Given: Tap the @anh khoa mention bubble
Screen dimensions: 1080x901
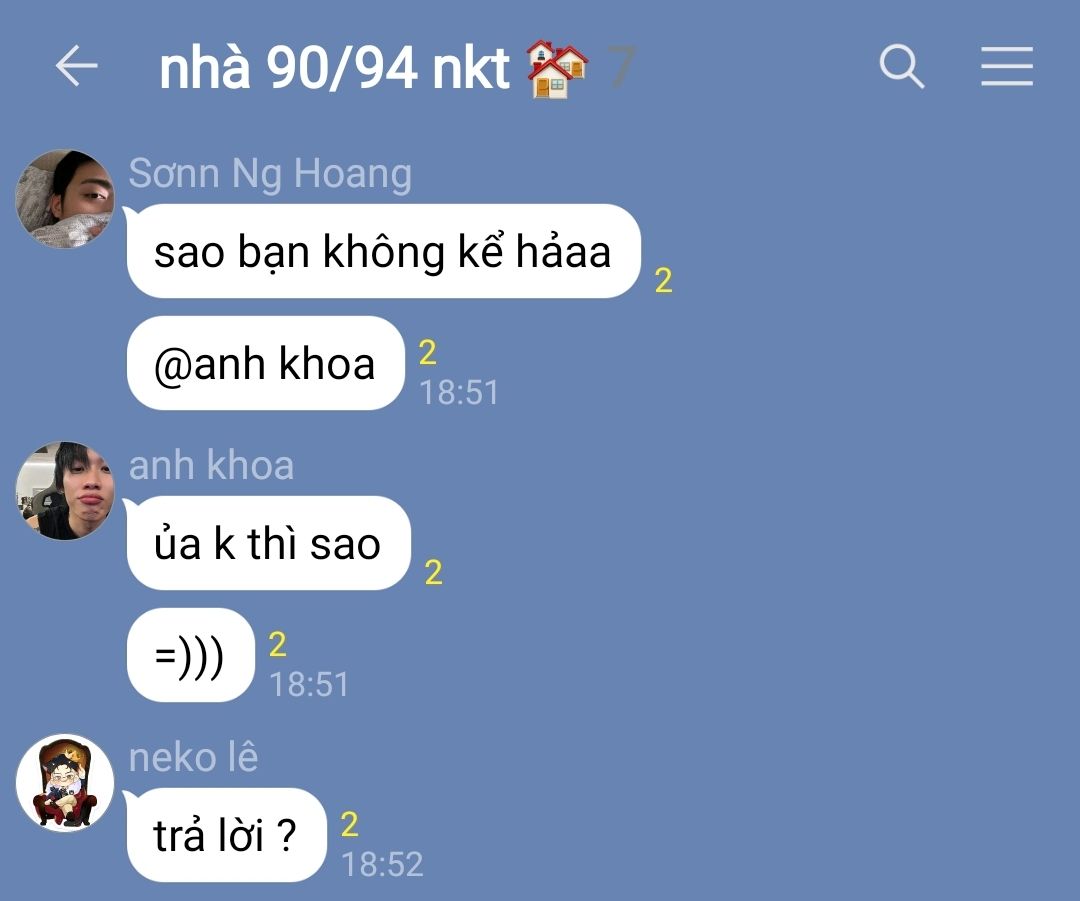Looking at the screenshot, I should pos(265,363).
